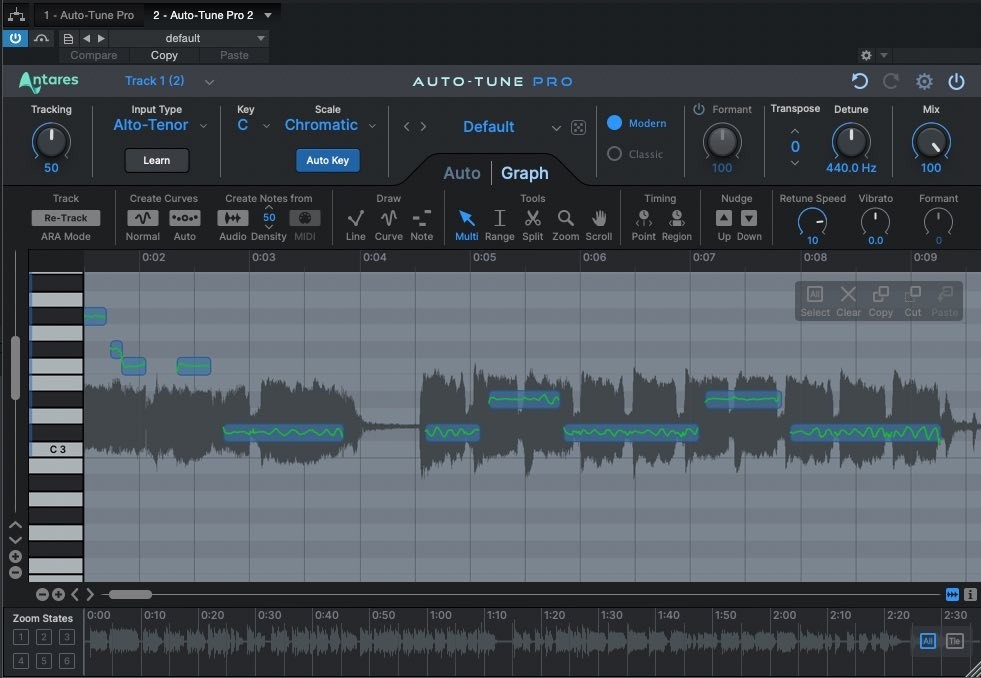Screen dimensions: 981x678
Task: Click the host Copy menu item
Action: tap(164, 55)
